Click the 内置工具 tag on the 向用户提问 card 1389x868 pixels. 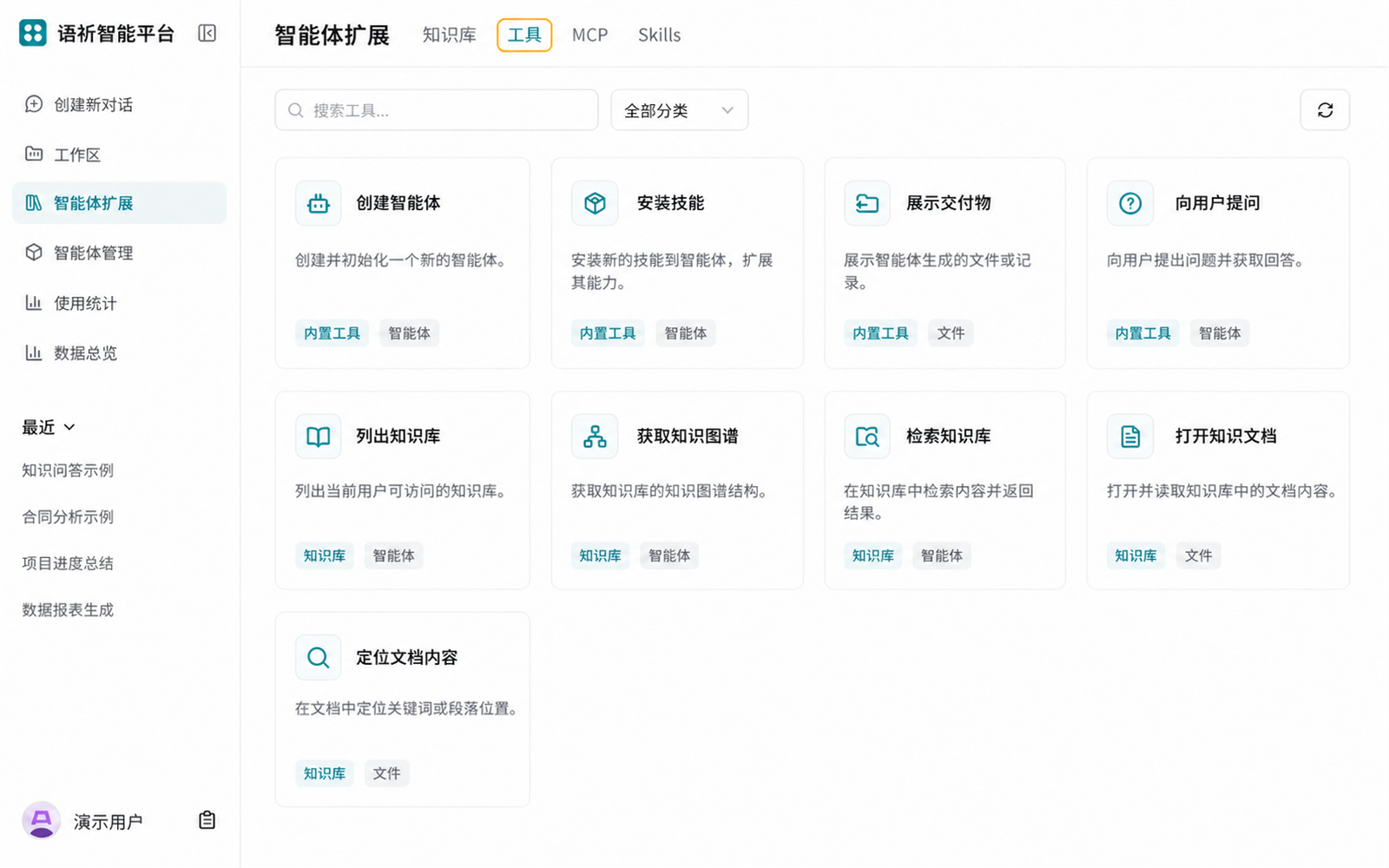[x=1142, y=333]
